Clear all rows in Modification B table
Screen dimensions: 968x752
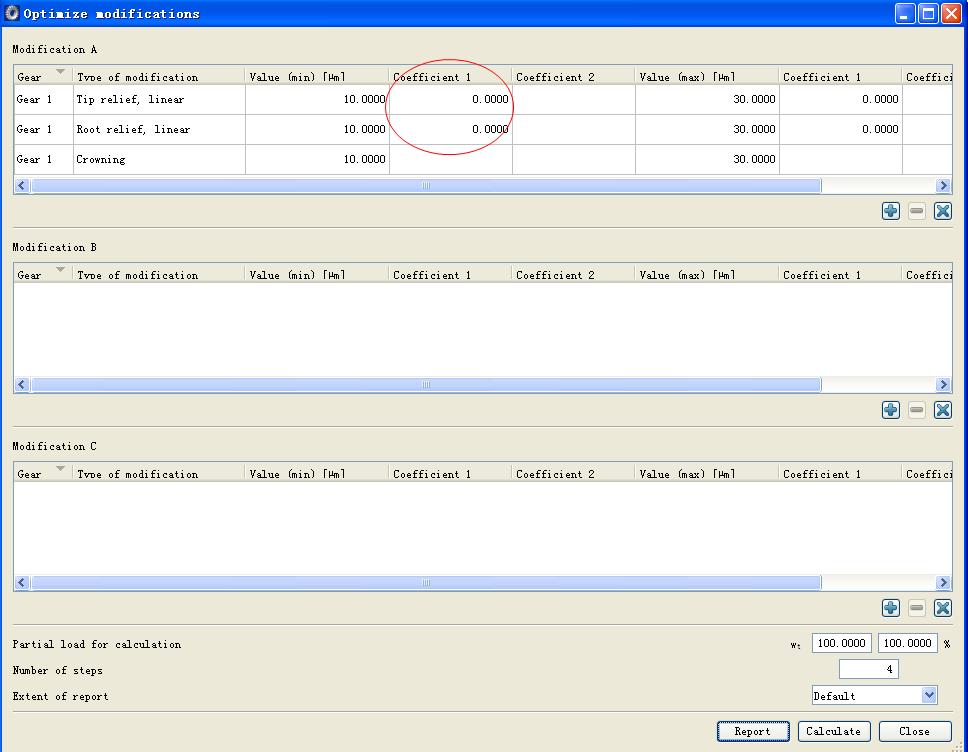[942, 410]
